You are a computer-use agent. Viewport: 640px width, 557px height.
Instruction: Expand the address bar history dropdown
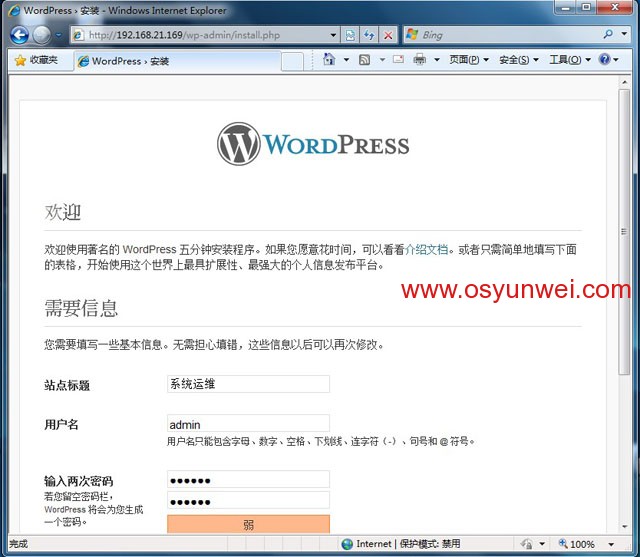tap(333, 35)
